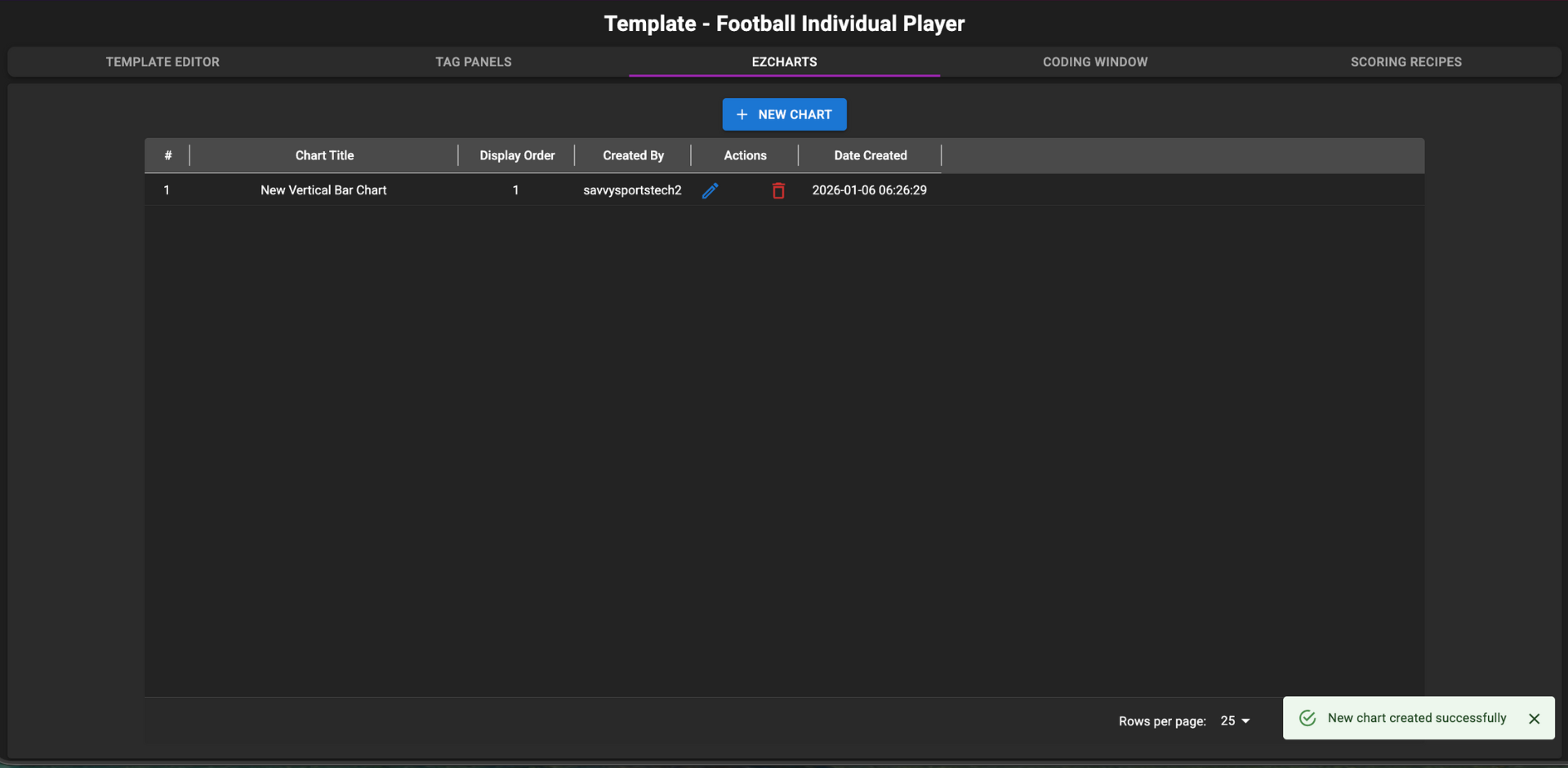Select the EZCharts tab
Viewport: 1568px width, 768px height.
tap(784, 62)
